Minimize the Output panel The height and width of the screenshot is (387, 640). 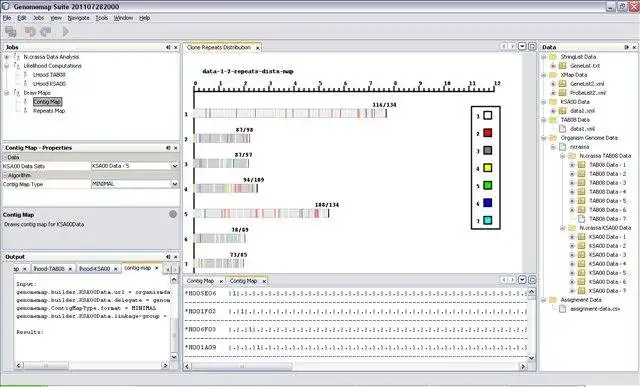coord(168,257)
